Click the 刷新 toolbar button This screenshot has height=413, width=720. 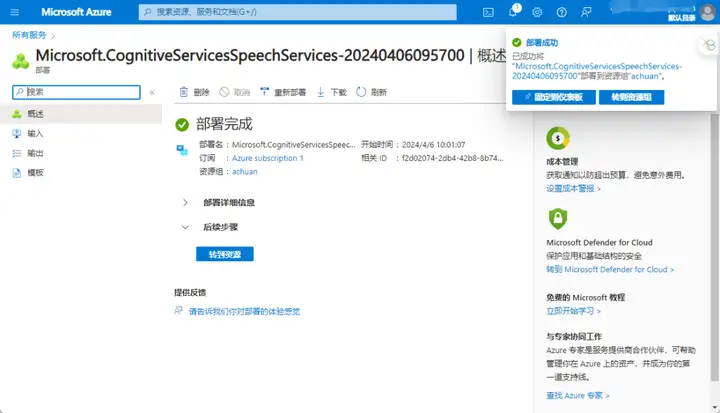click(371, 92)
